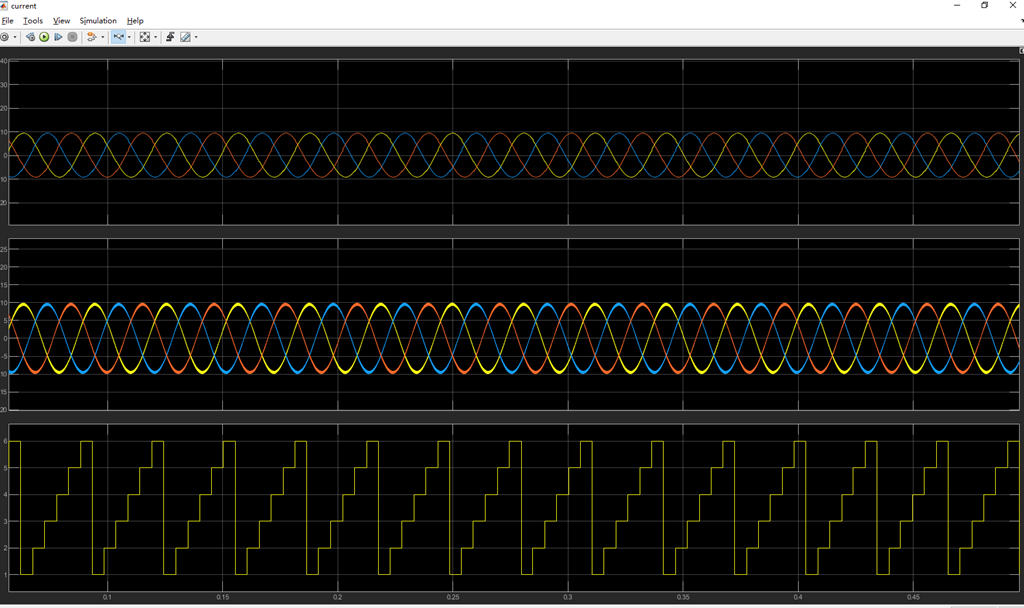Restore down the scope window

(985, 5)
